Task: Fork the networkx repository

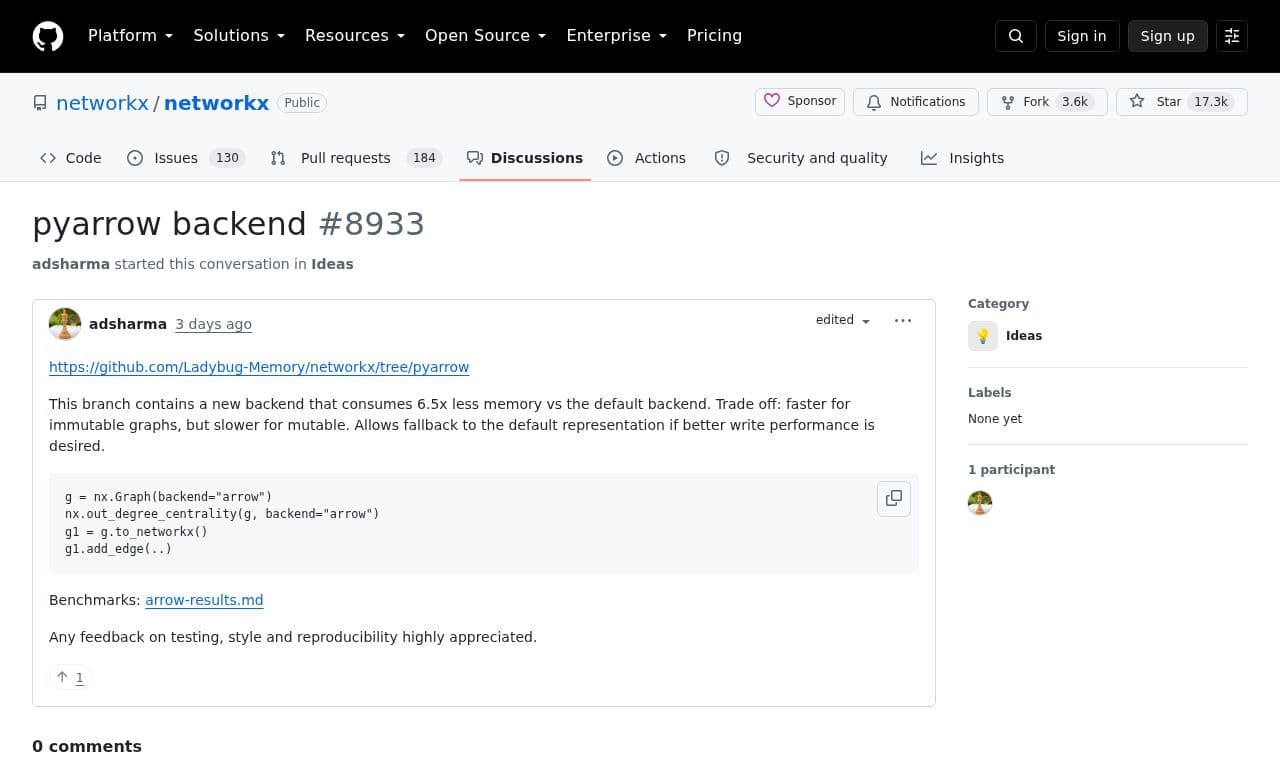Action: [x=1047, y=102]
